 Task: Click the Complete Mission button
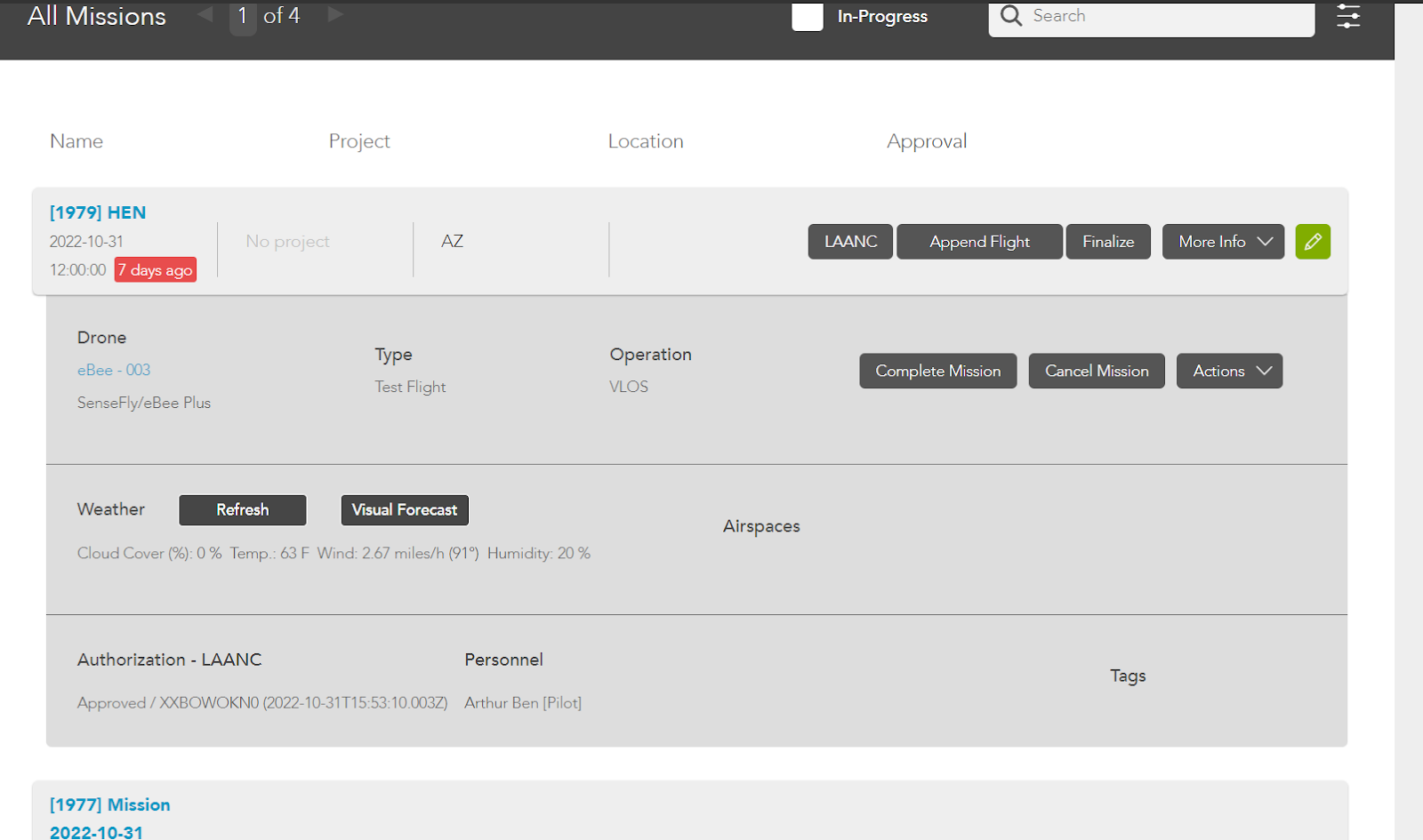938,372
